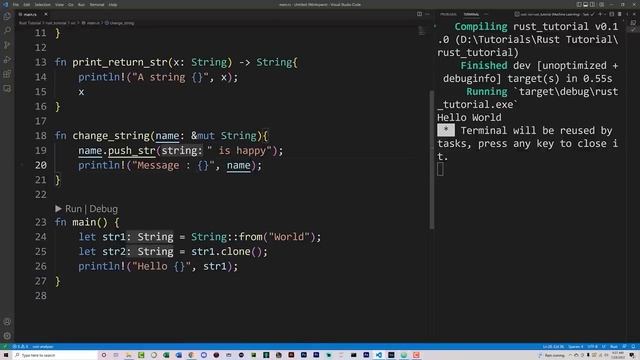Toggle secondary sidebar layout icon in title bar
The height and width of the screenshot is (360, 640).
pos(593,4)
